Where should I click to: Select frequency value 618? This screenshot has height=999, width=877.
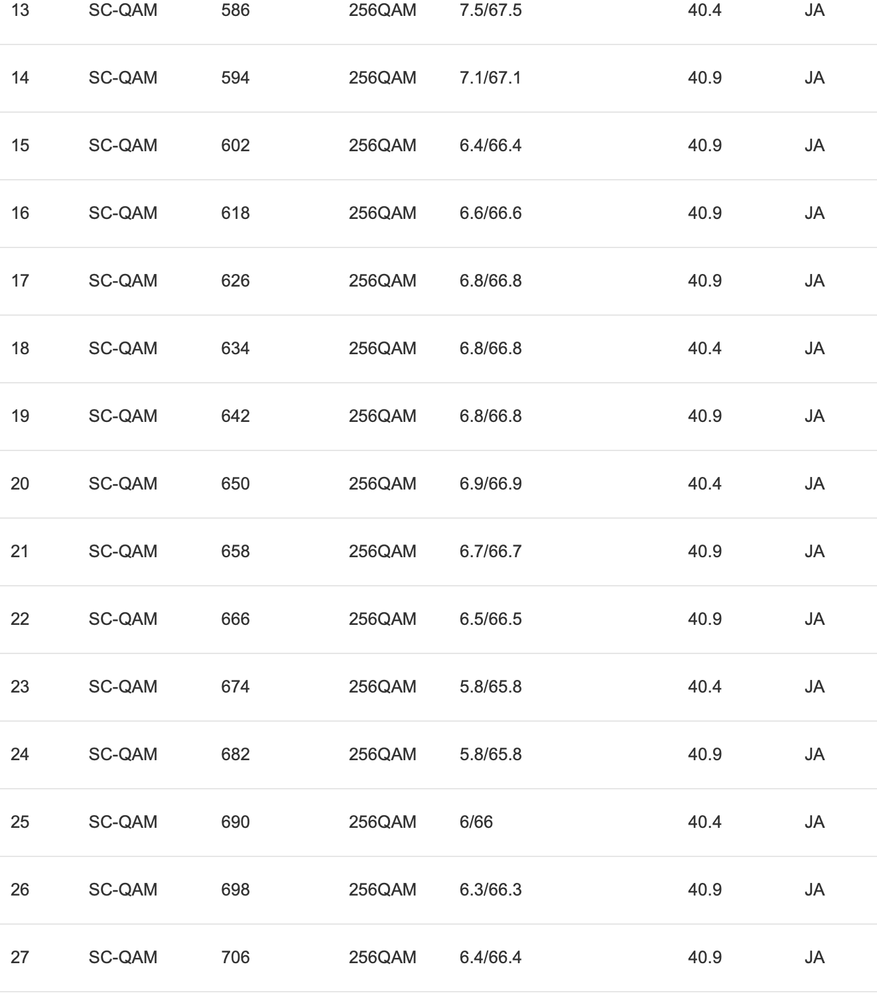[235, 213]
